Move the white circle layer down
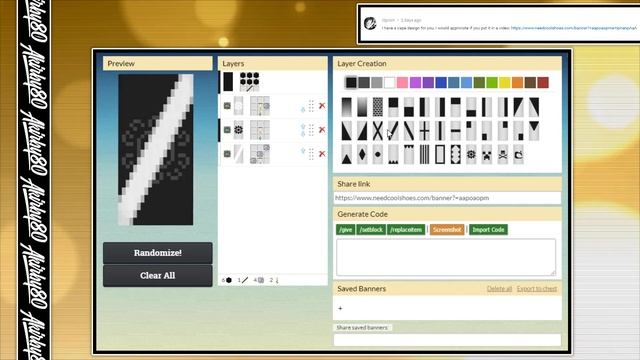Screen dimensions: 640x360 click(303, 109)
